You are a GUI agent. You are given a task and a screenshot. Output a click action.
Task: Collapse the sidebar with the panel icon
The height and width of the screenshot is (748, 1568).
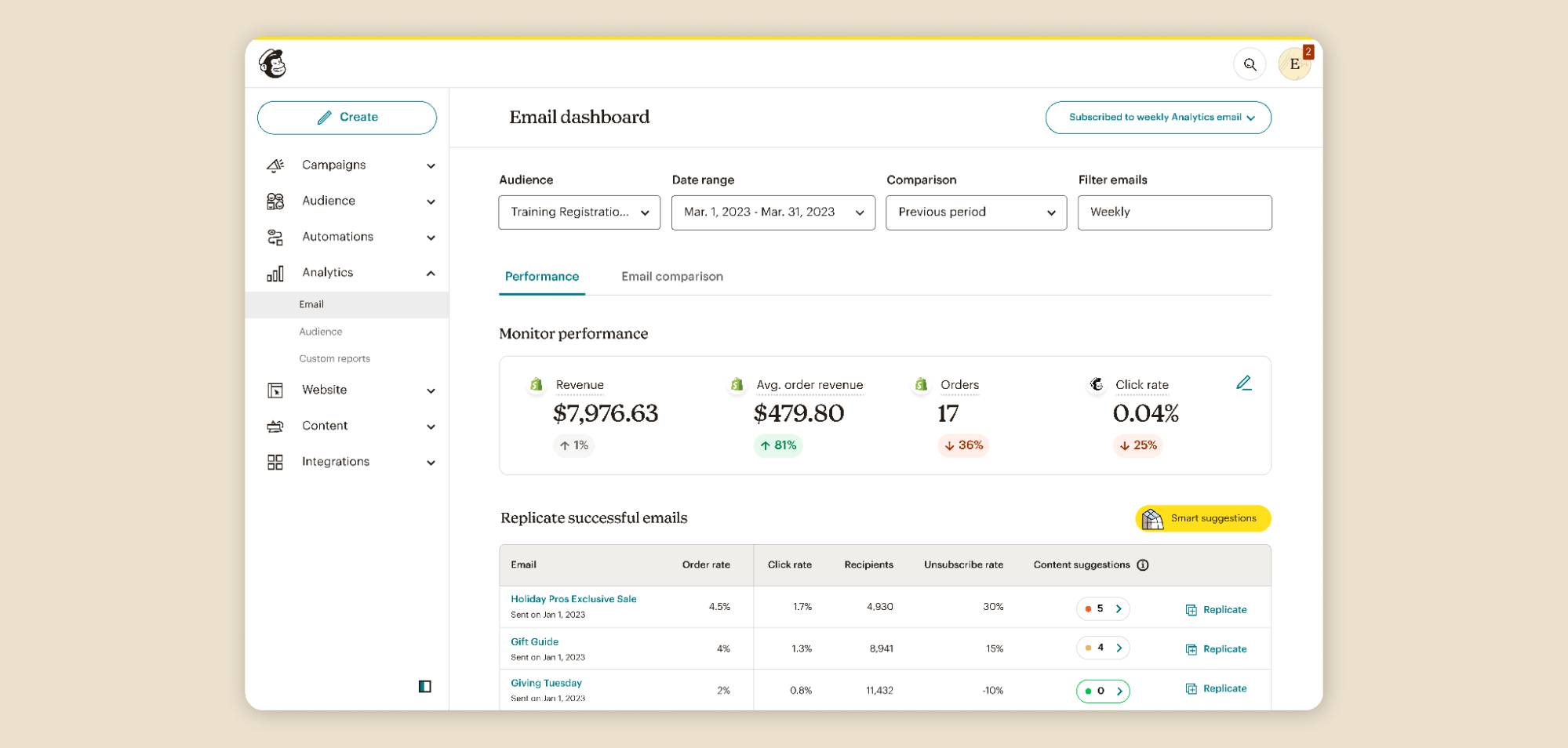click(424, 687)
